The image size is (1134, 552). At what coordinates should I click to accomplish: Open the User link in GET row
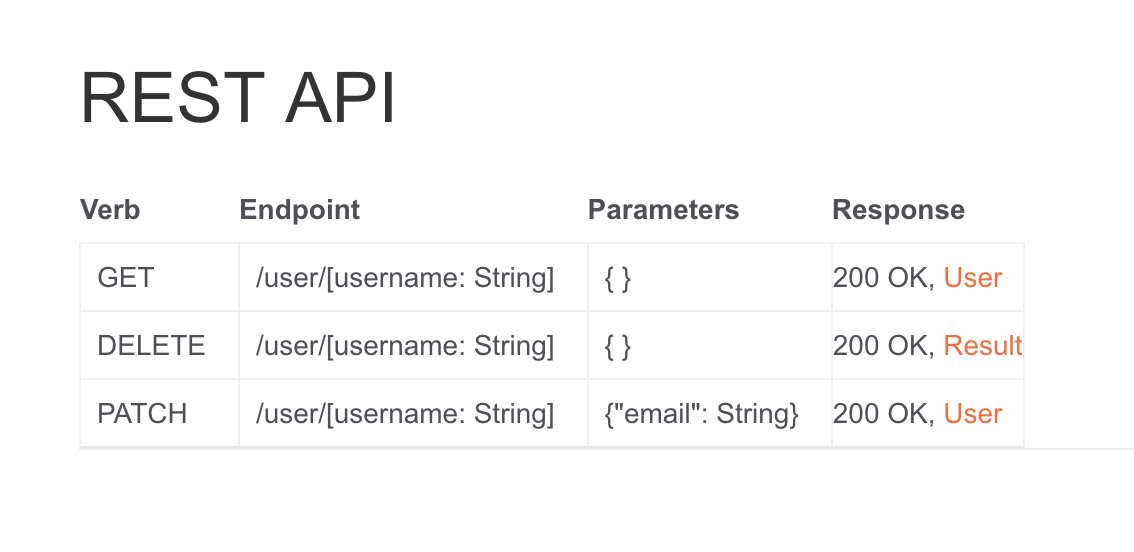(x=972, y=277)
